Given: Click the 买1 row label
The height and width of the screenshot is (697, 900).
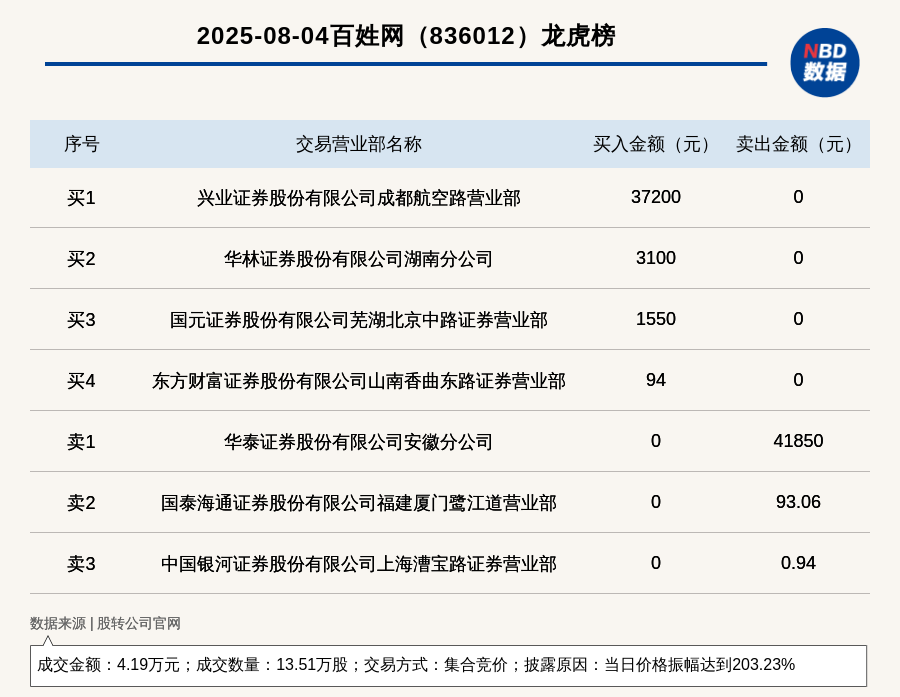Looking at the screenshot, I should click(81, 198).
